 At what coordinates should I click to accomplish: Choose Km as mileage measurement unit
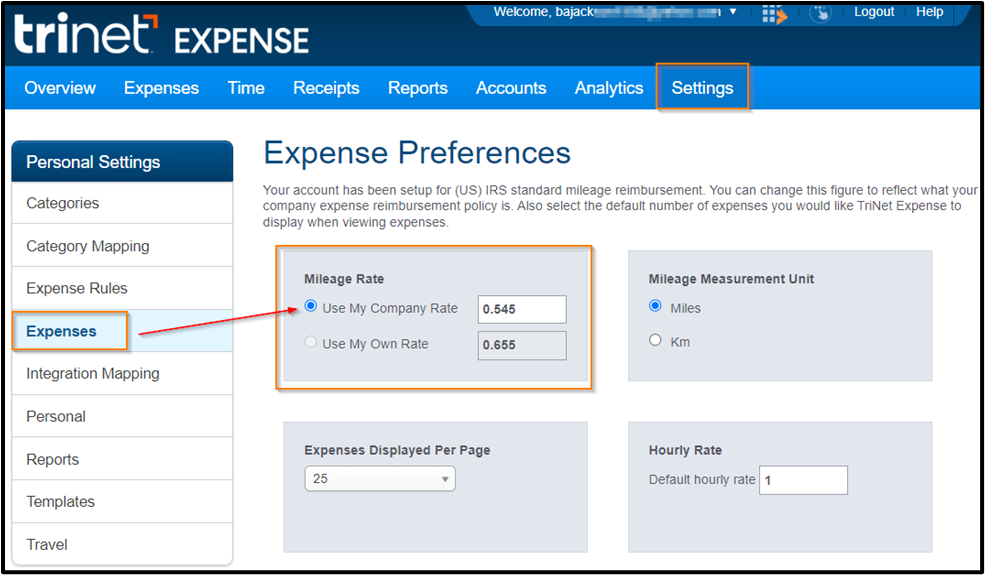coord(655,340)
